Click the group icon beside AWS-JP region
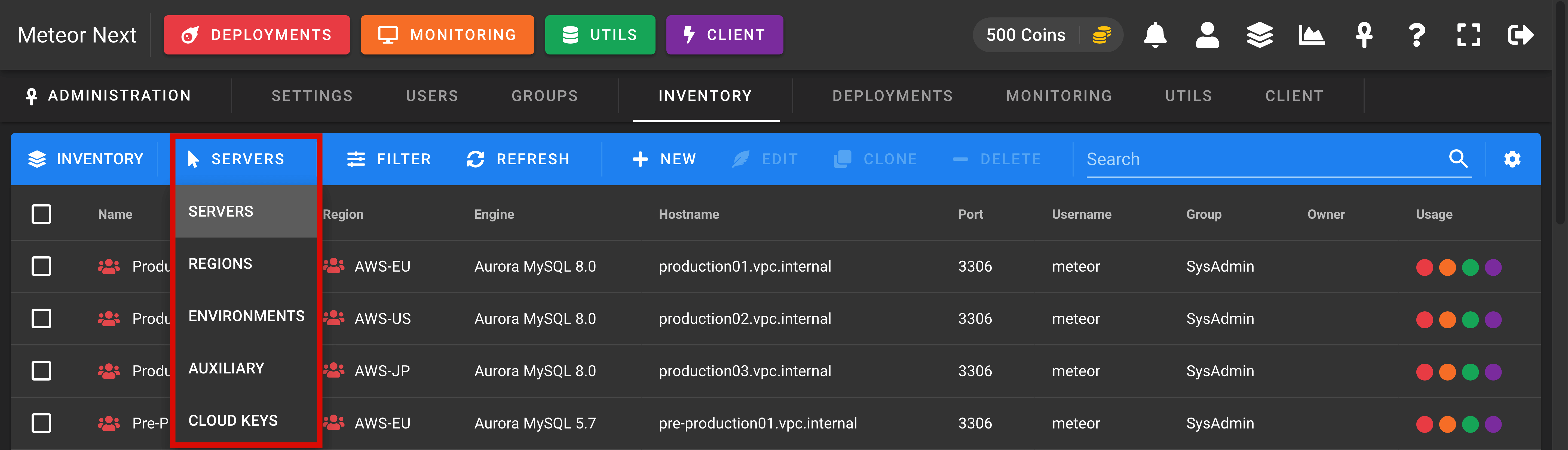This screenshot has width=1568, height=450. pyautogui.click(x=333, y=371)
